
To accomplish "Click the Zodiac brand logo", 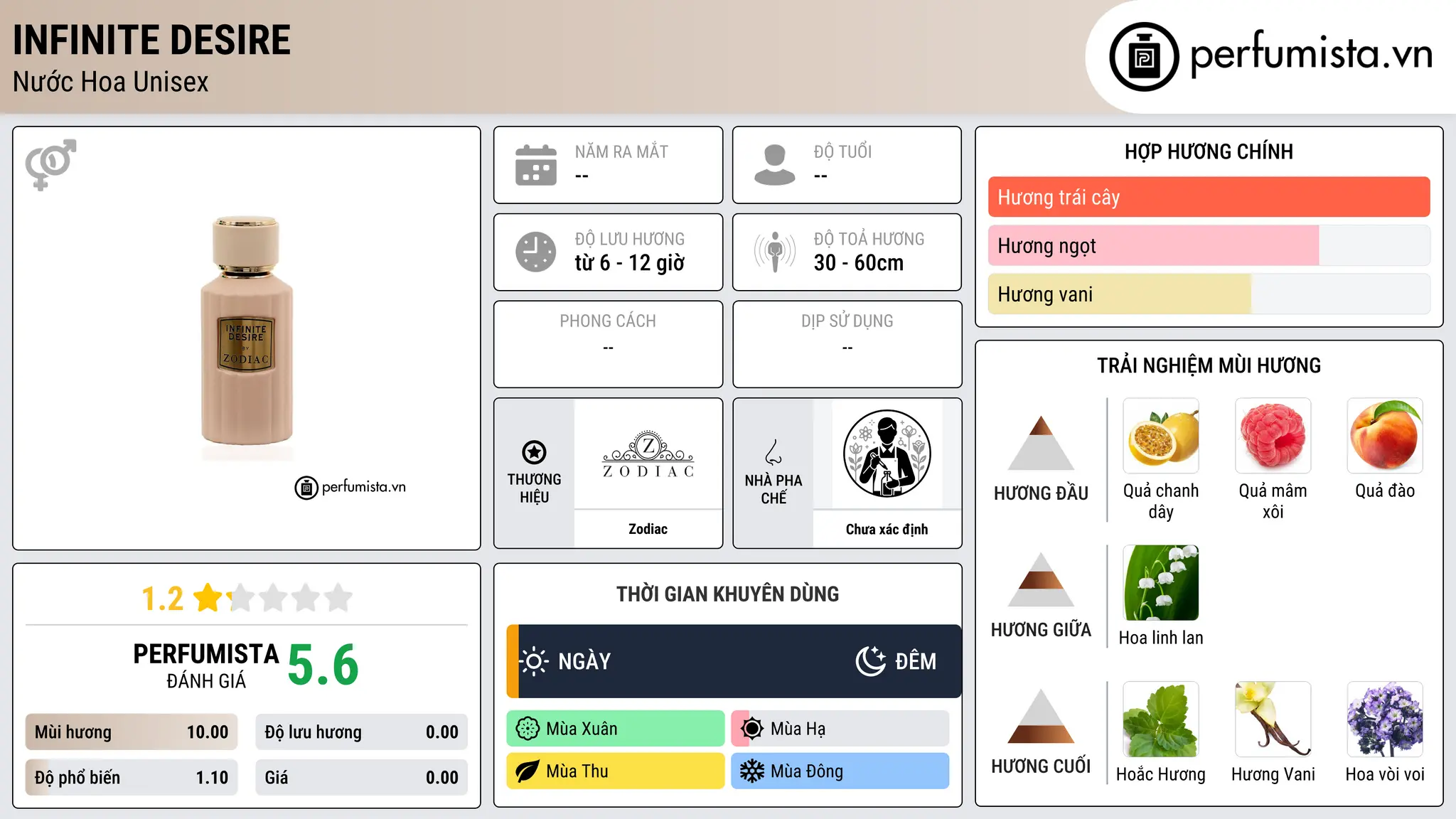I will pos(648,454).
